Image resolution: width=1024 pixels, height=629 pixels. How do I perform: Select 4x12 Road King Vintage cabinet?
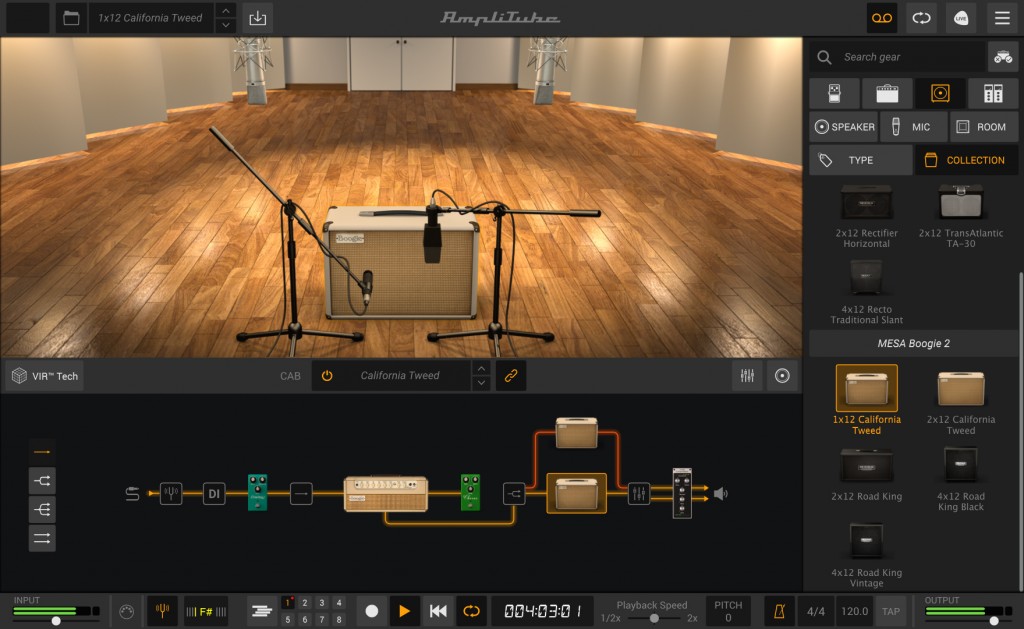coord(867,555)
